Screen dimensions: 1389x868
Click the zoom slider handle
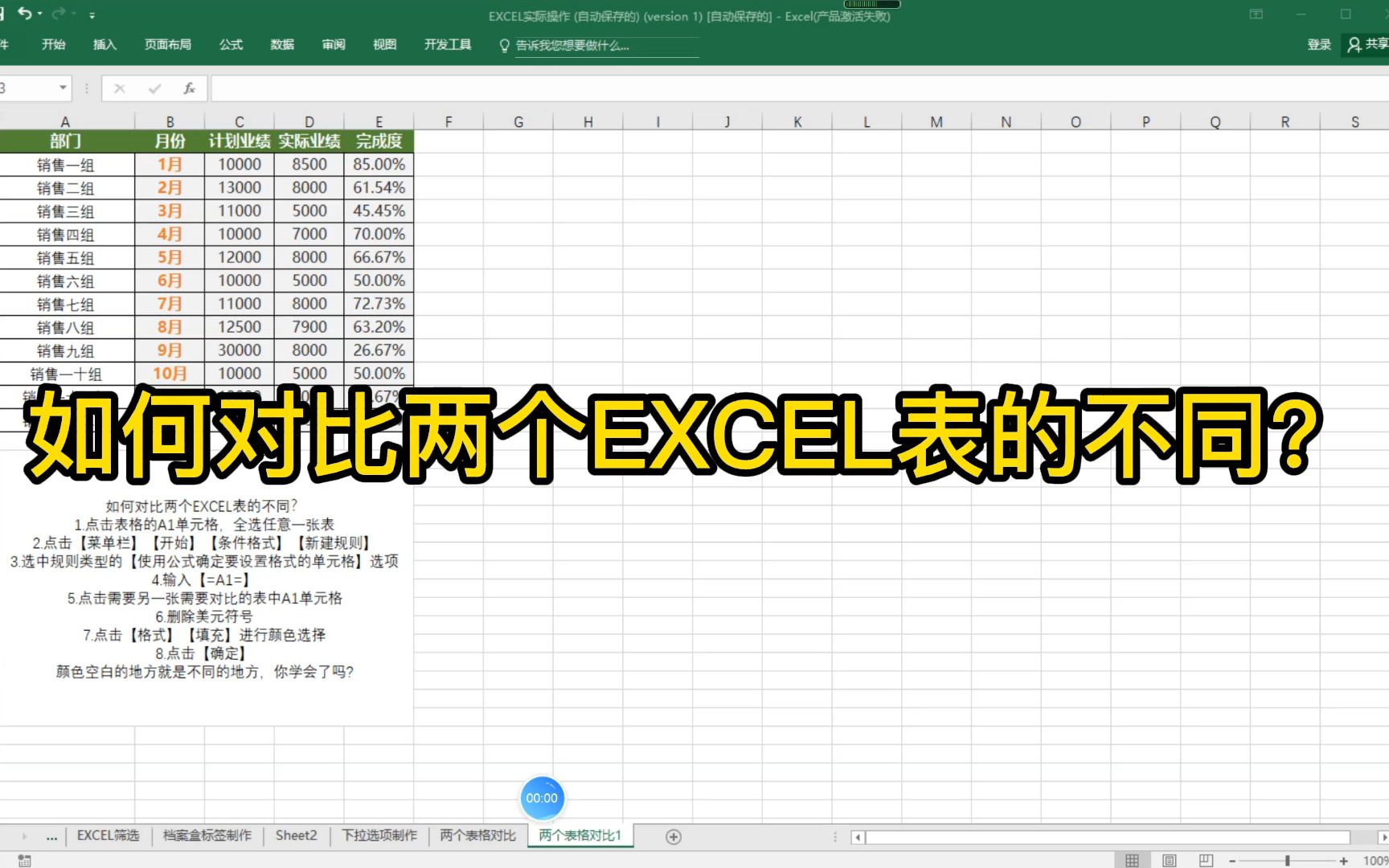tap(1288, 861)
